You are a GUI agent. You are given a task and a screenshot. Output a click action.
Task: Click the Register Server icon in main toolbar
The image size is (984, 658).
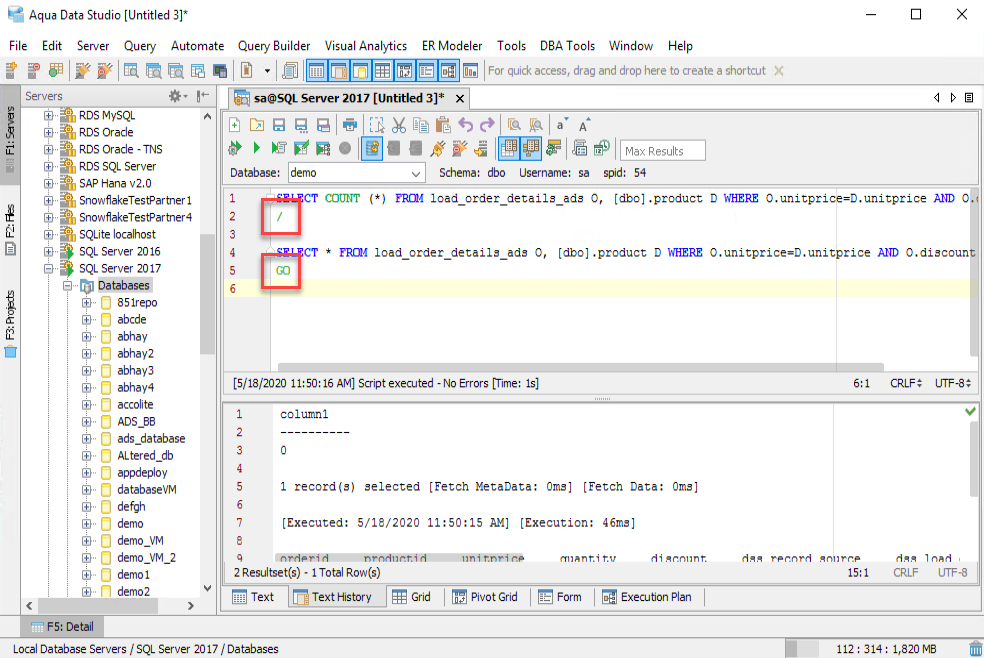(x=11, y=71)
